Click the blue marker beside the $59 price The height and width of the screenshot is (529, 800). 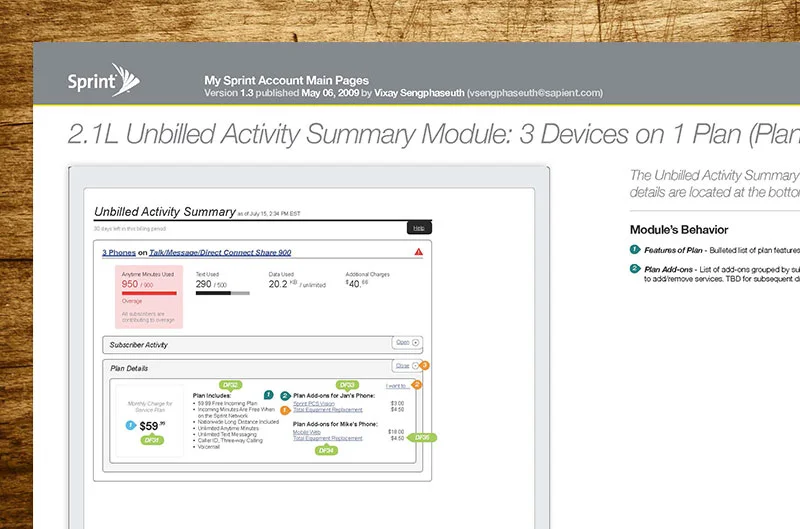[x=131, y=425]
